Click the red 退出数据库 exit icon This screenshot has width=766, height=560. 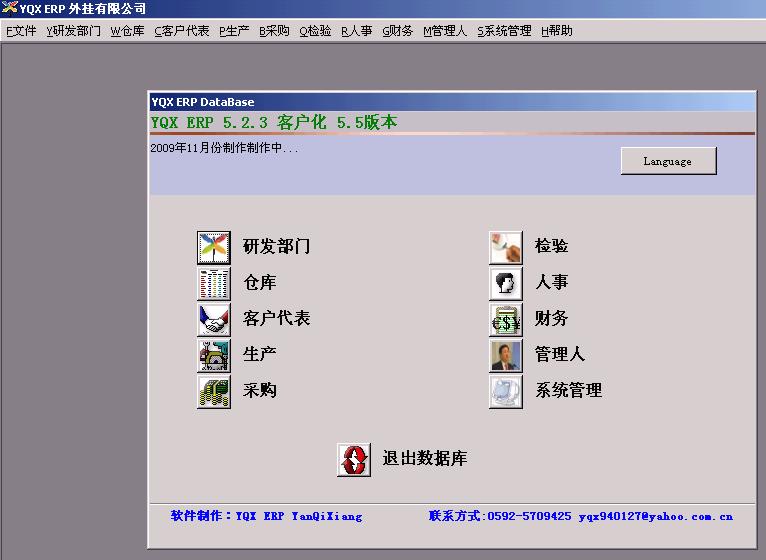click(x=354, y=459)
